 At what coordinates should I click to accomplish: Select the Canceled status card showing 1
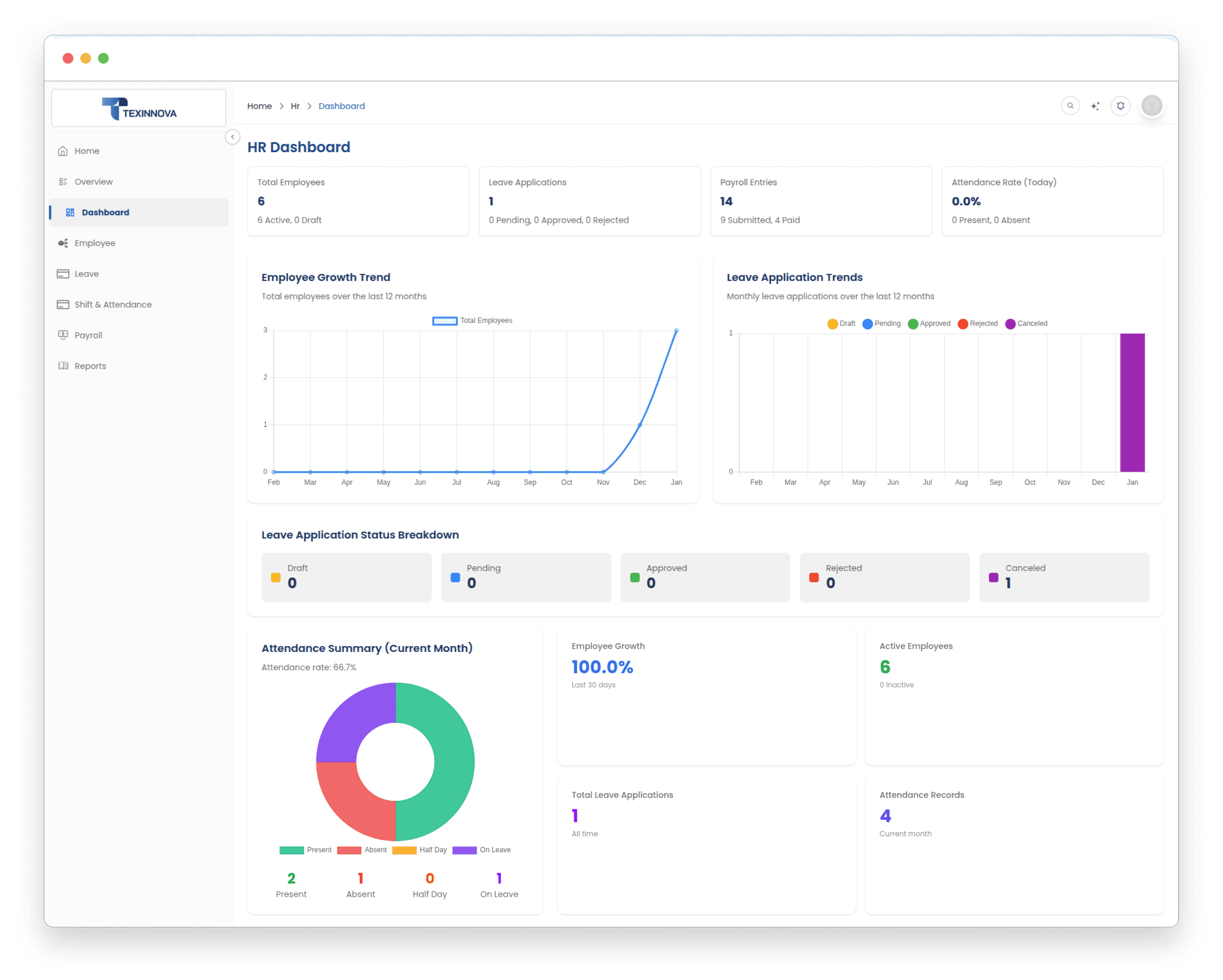1064,577
